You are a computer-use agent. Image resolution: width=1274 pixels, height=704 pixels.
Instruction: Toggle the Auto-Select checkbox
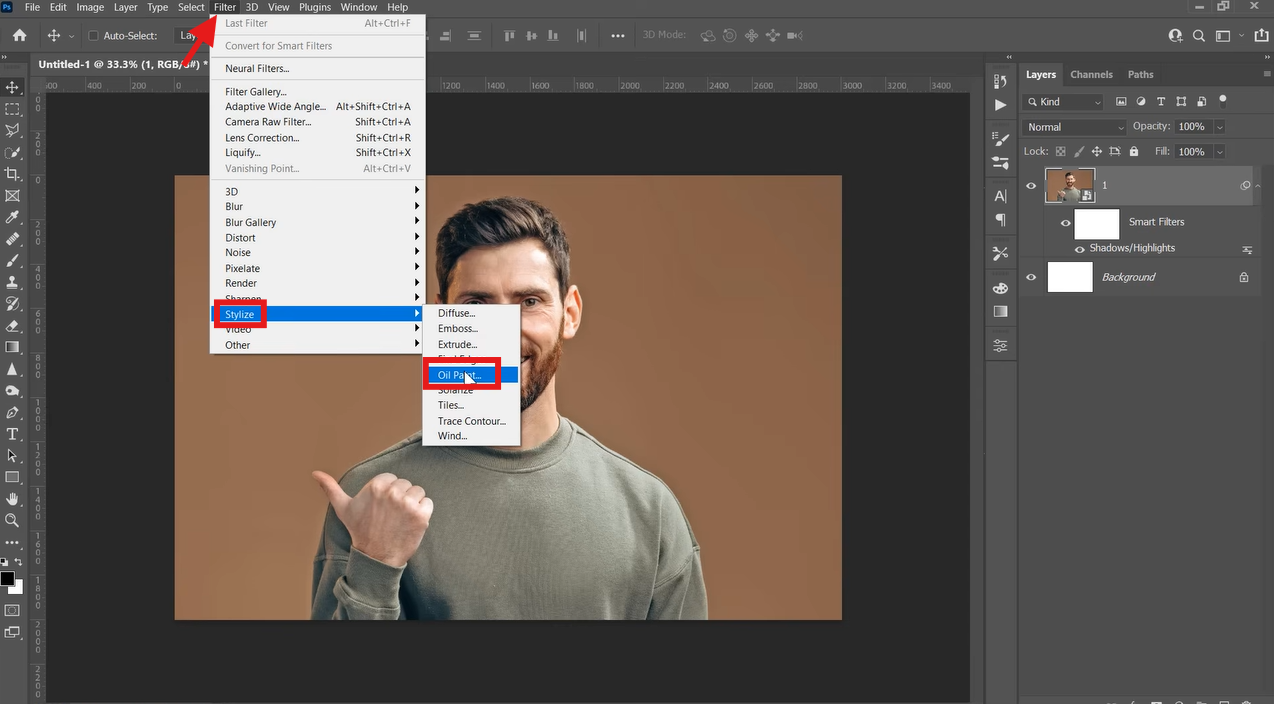(x=94, y=36)
